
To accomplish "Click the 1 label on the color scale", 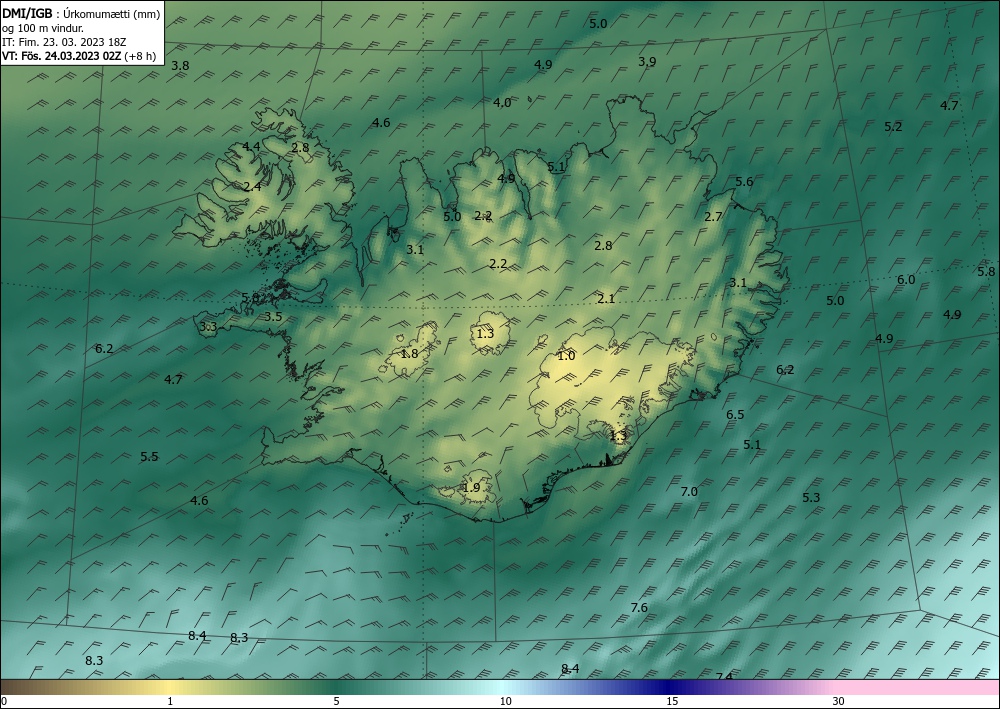I will (x=170, y=701).
